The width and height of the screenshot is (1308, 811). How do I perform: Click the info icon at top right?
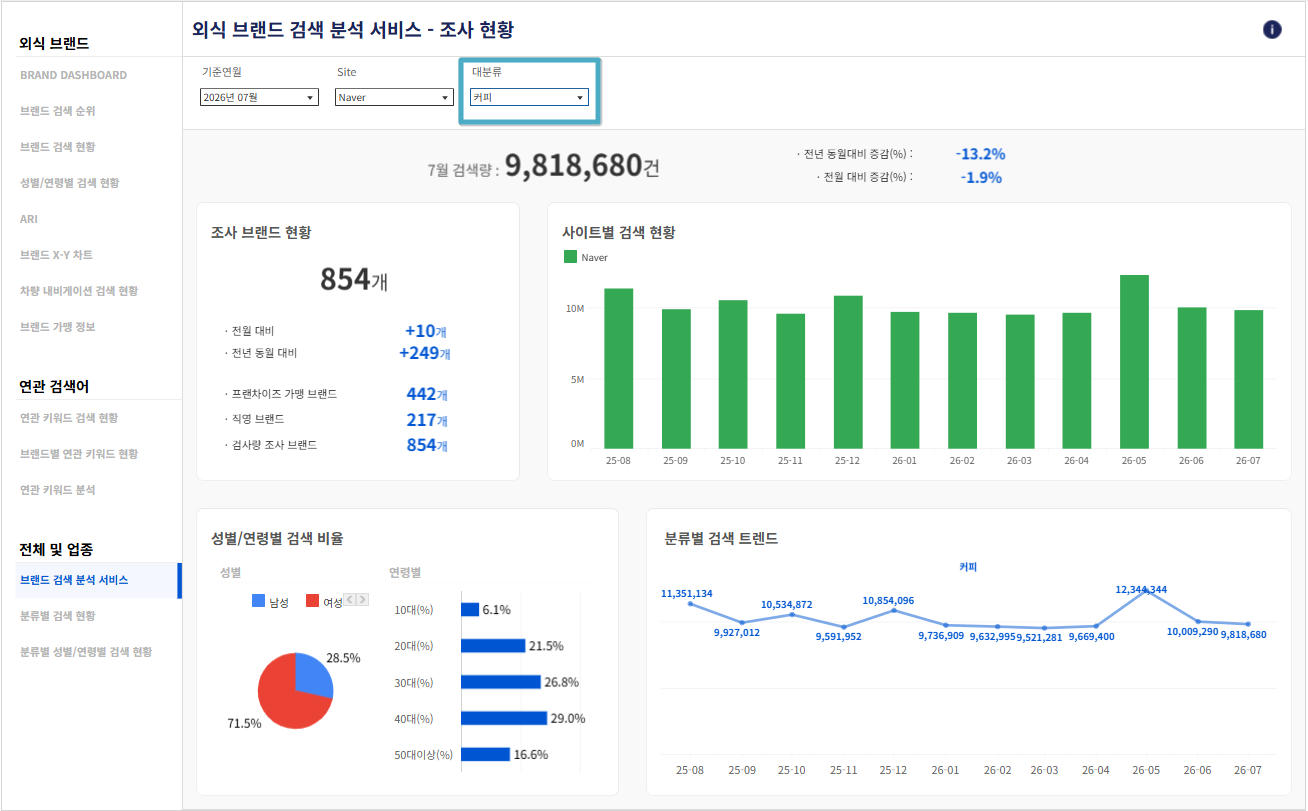coord(1272,29)
